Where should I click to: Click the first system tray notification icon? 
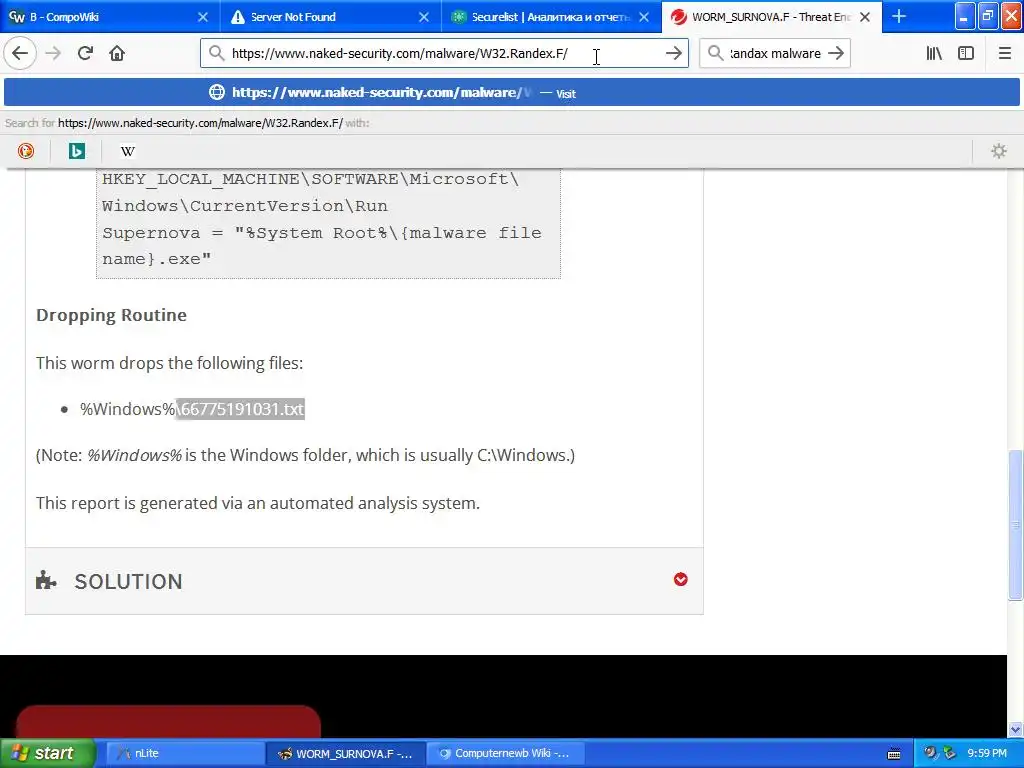click(x=930, y=753)
